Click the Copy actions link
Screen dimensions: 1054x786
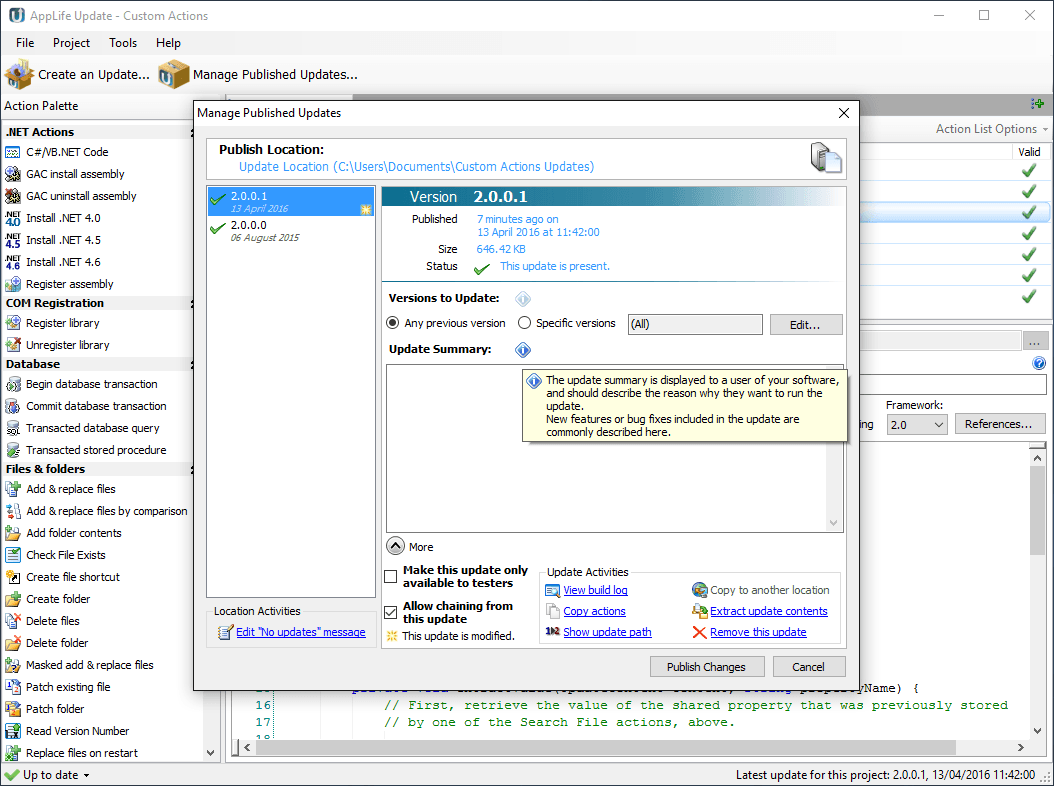click(594, 611)
